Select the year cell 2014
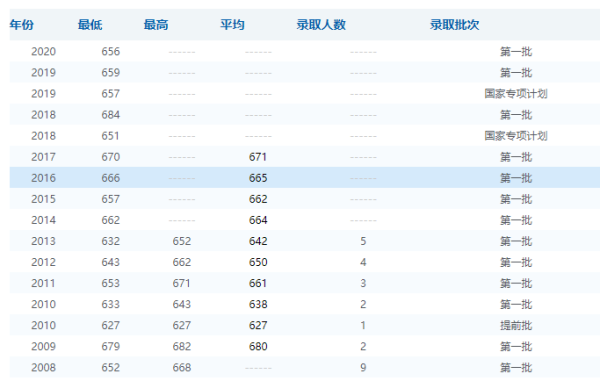This screenshot has width=600, height=381. point(43,220)
